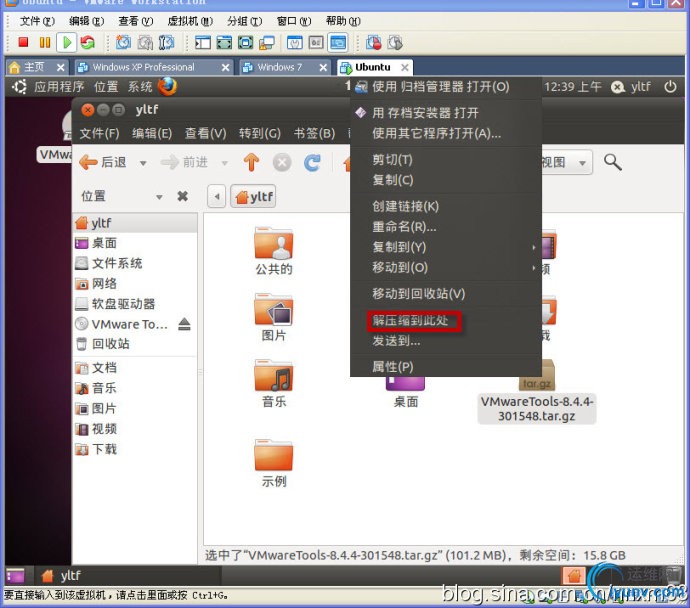This screenshot has height=608, width=690.
Task: Click the take snapshot icon in VMware toolbar
Action: [x=123, y=43]
